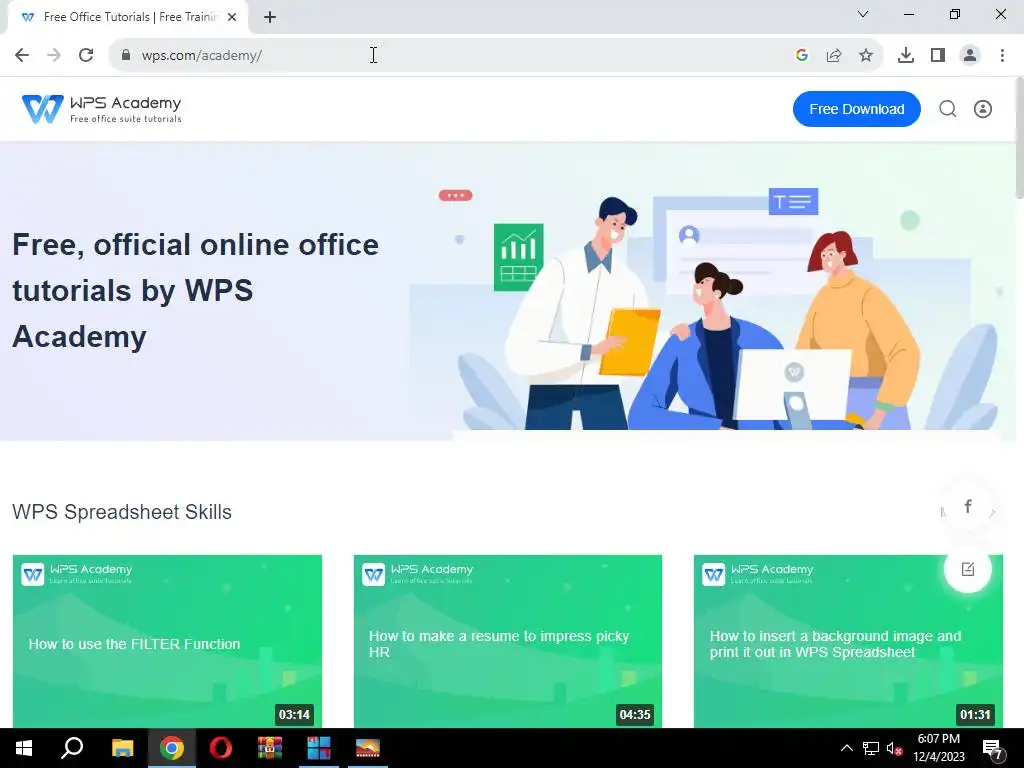Viewport: 1024px width, 768px height.
Task: Go back with the browser back arrow
Action: (x=22, y=56)
